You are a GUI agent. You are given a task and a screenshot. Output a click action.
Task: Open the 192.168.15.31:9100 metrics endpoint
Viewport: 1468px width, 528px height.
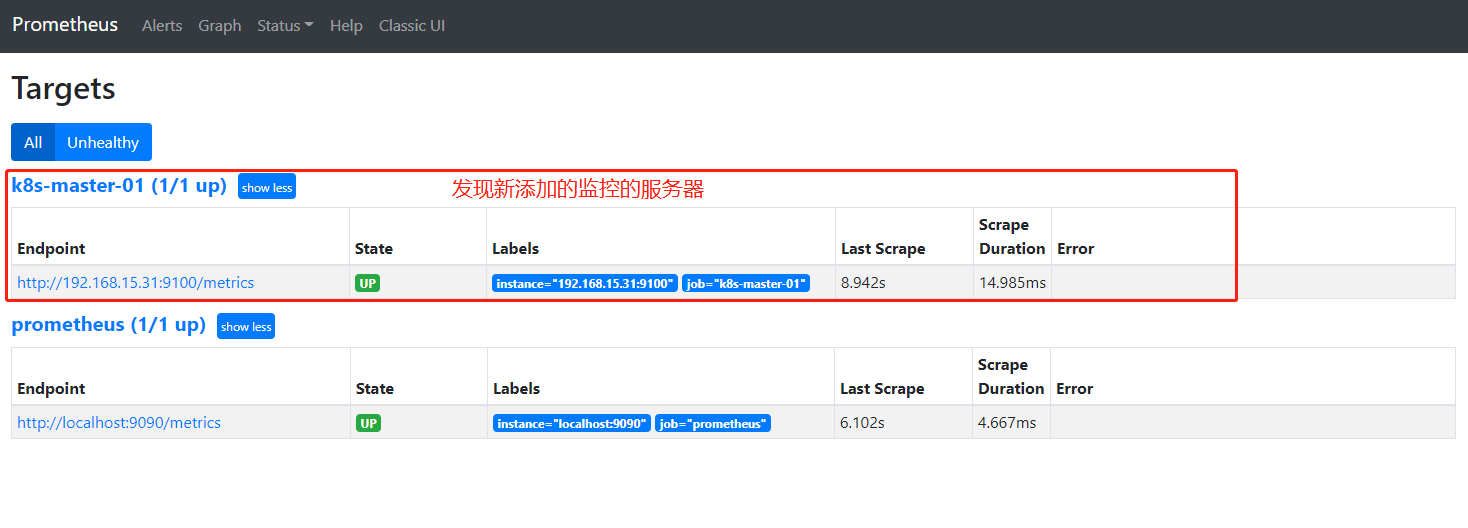135,283
